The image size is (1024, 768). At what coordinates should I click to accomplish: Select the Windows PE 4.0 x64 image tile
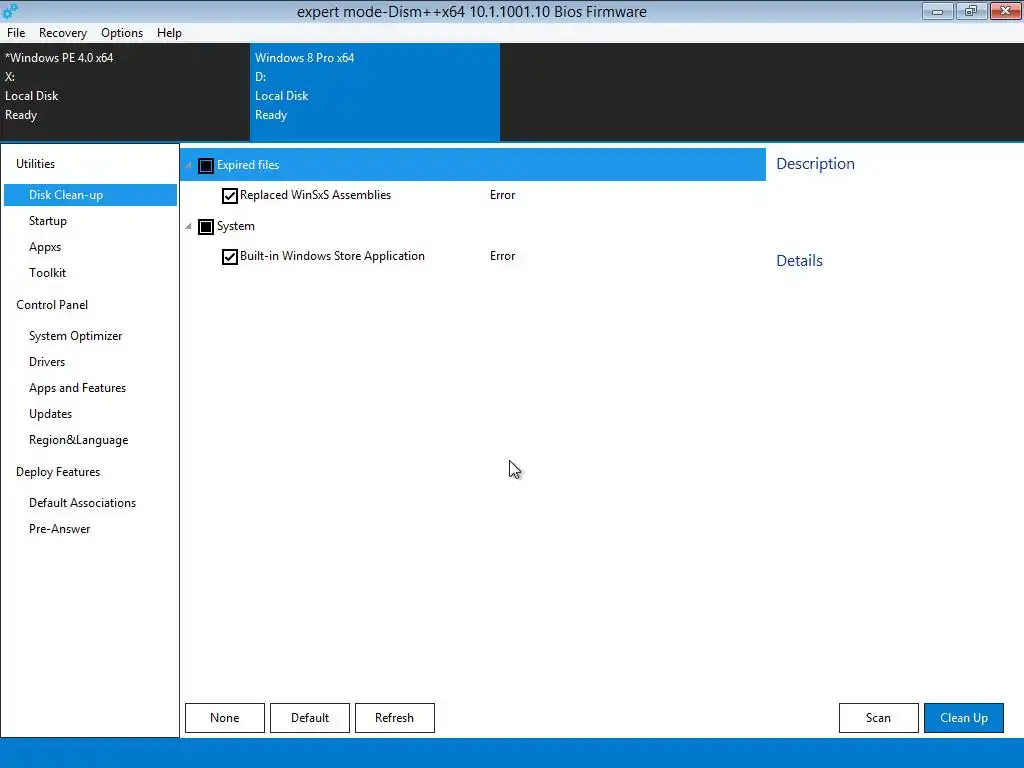pyautogui.click(x=125, y=92)
